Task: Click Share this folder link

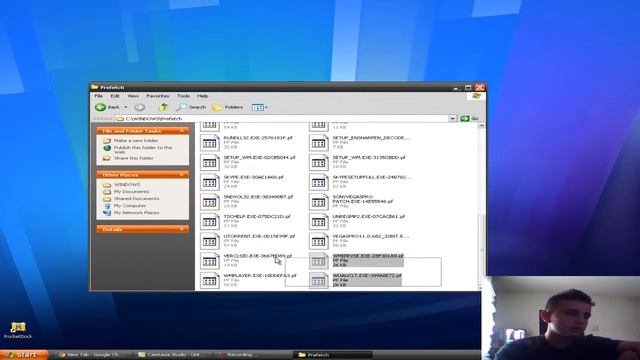Action: [x=133, y=158]
